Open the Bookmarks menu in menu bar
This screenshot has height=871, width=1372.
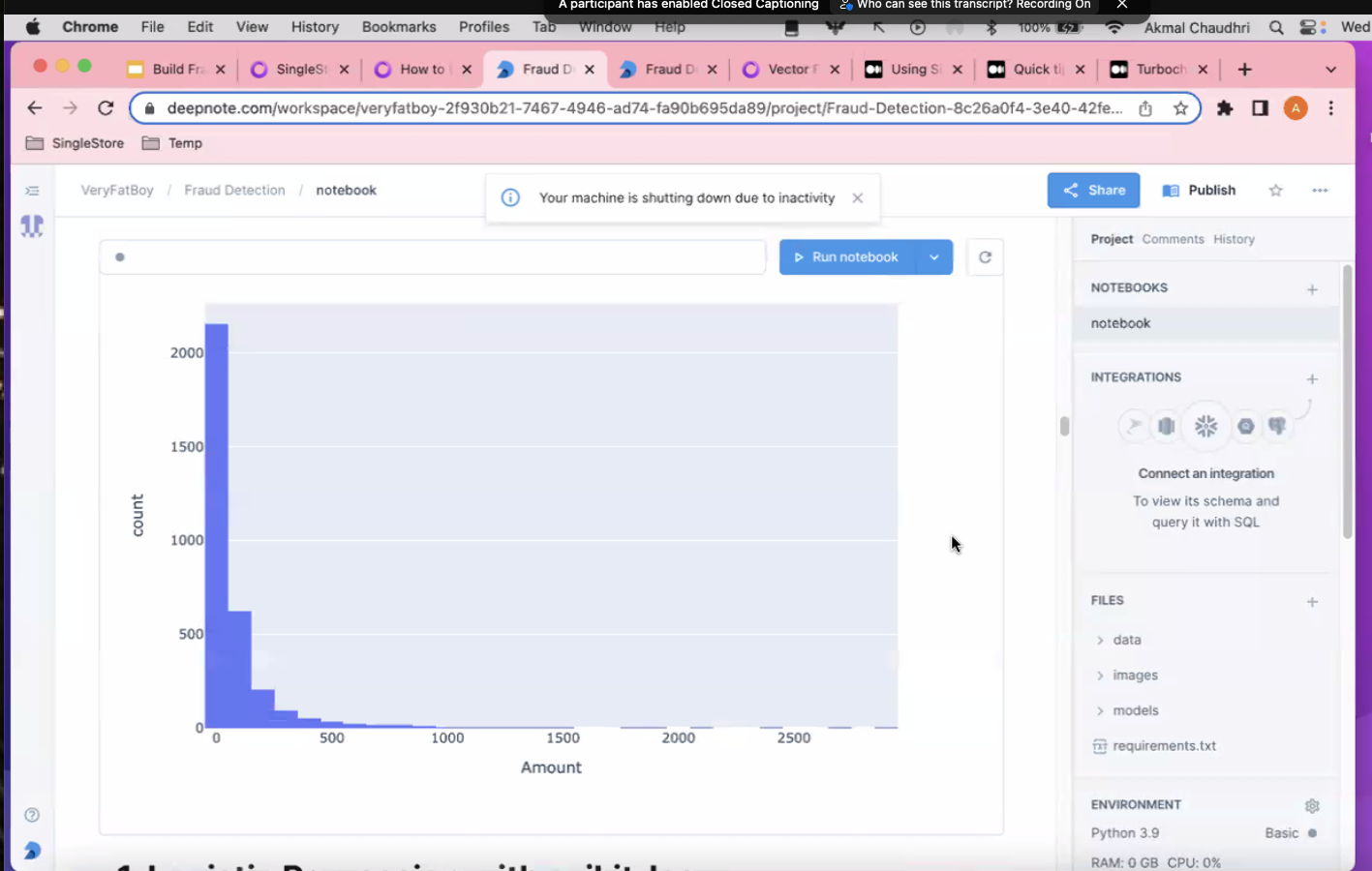[x=399, y=27]
